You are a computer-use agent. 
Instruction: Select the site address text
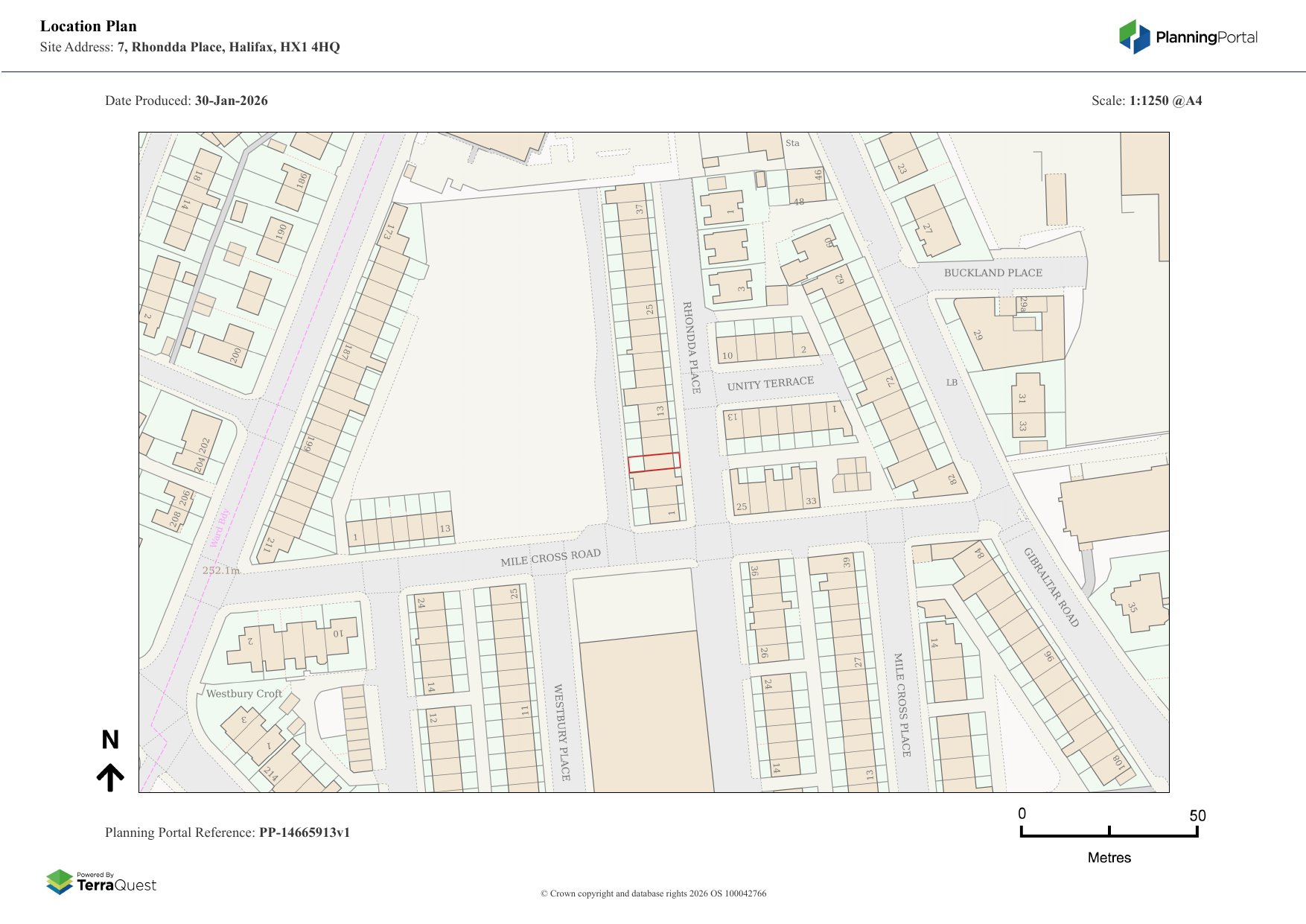tap(228, 47)
